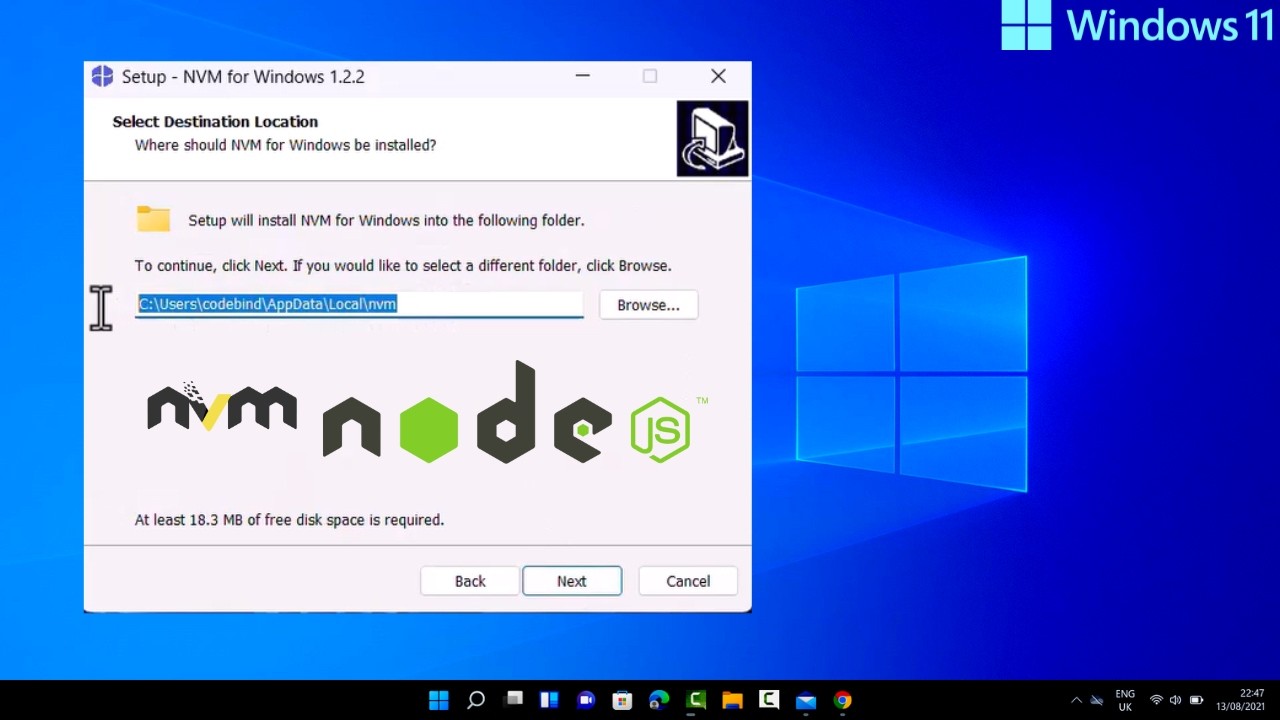
Task: Open the volume speaker tray icon
Action: [1175, 700]
